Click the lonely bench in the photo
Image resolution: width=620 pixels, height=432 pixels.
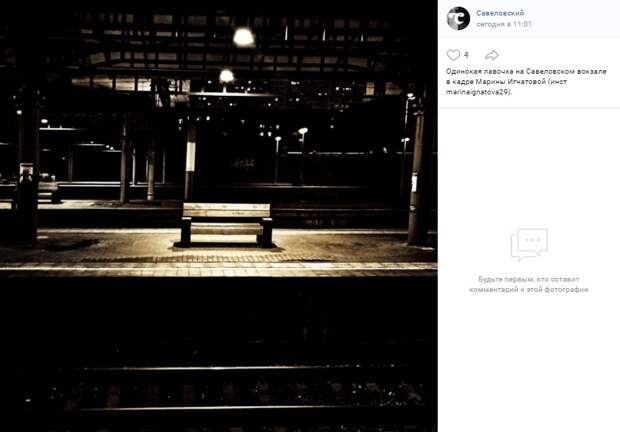(227, 224)
